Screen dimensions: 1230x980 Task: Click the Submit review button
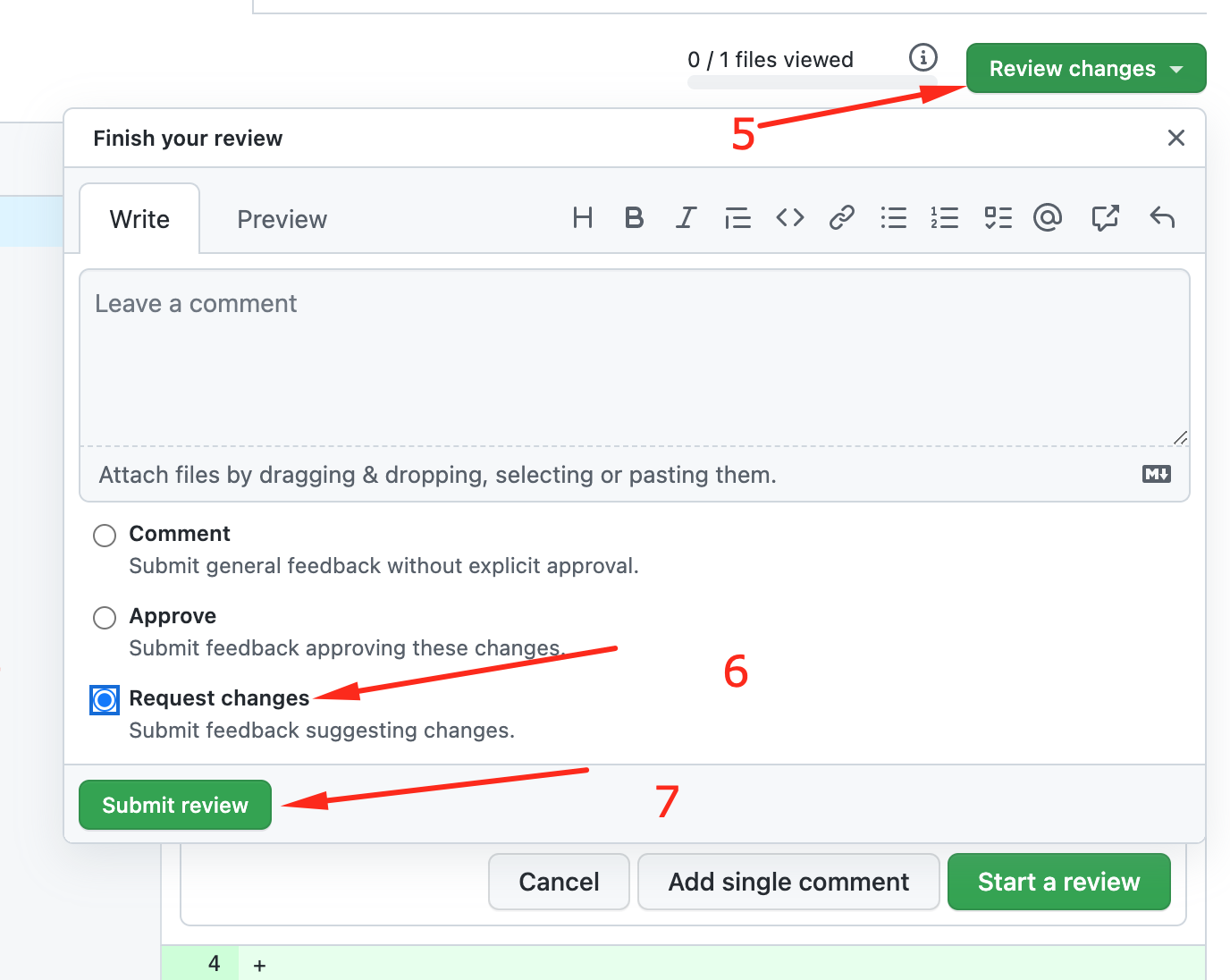175,805
